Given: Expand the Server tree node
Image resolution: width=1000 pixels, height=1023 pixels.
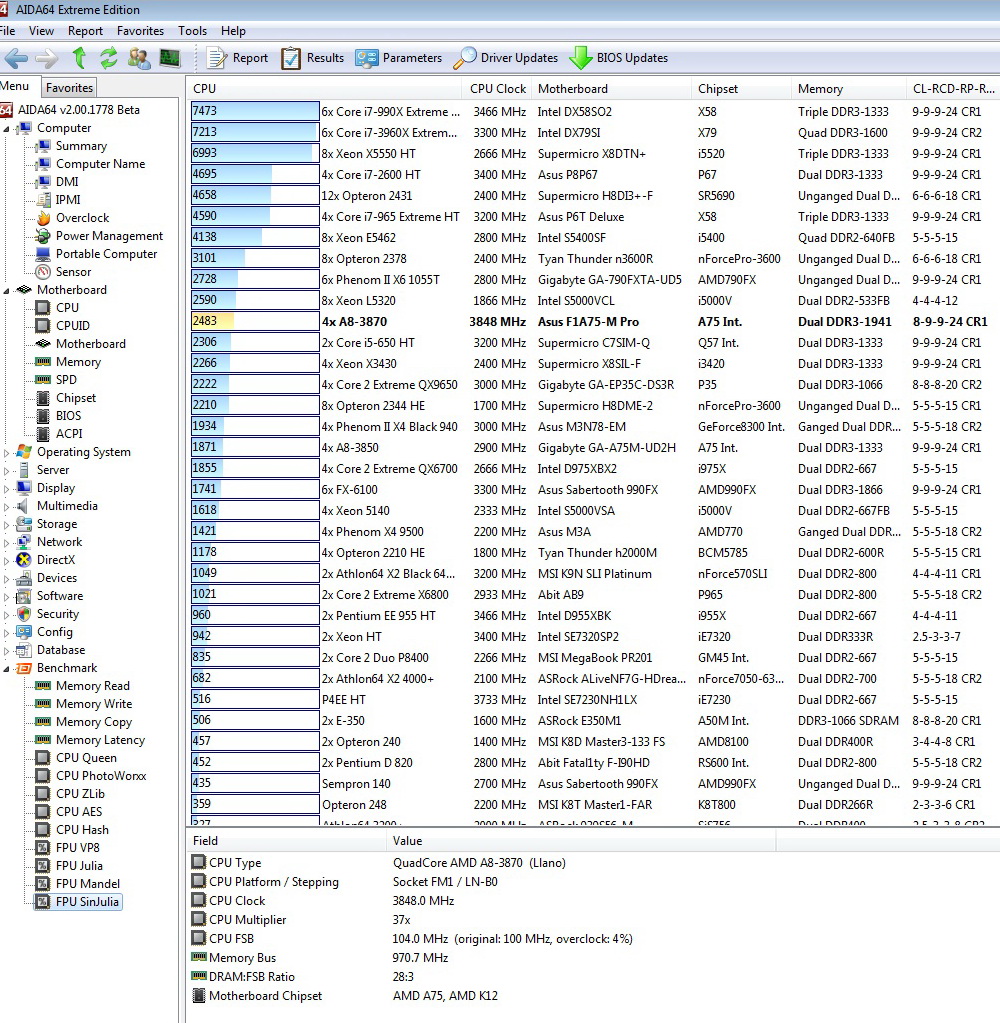Looking at the screenshot, I should pyautogui.click(x=7, y=470).
